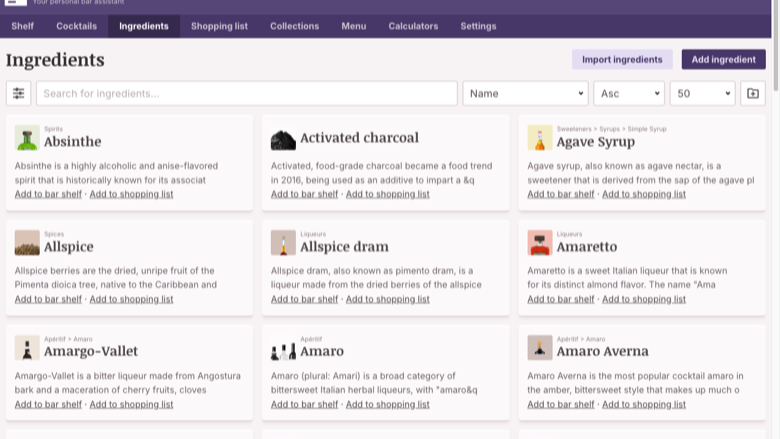Click the Import ingredients button
The height and width of the screenshot is (439, 780).
click(x=622, y=59)
